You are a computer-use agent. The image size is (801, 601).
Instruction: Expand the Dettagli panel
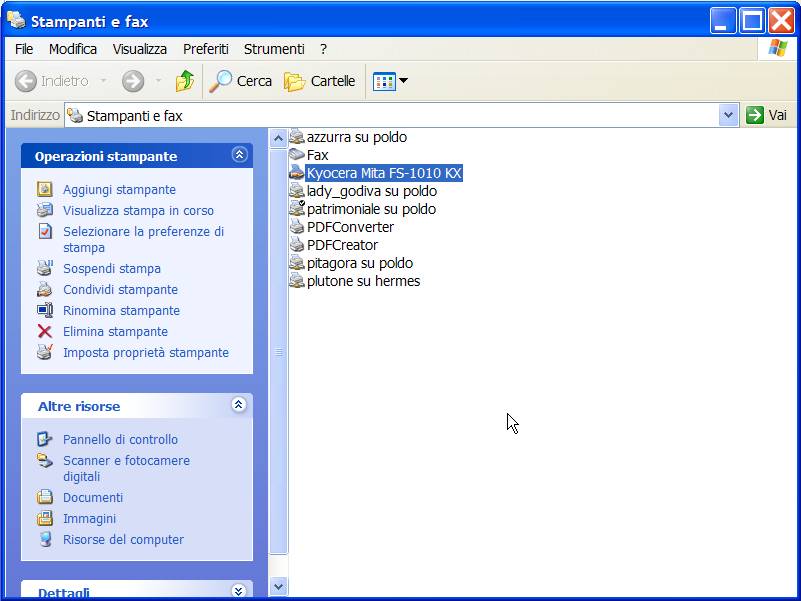pyautogui.click(x=239, y=591)
